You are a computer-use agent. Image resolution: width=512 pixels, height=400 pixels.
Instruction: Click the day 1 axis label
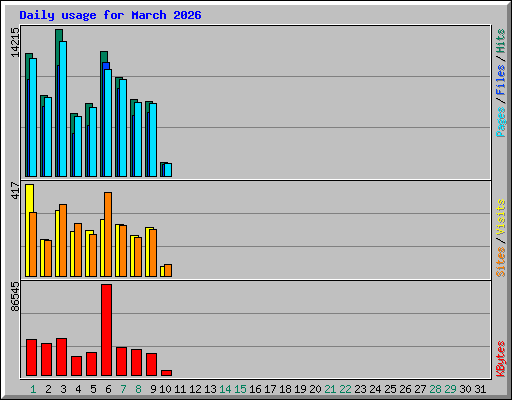pyautogui.click(x=33, y=389)
